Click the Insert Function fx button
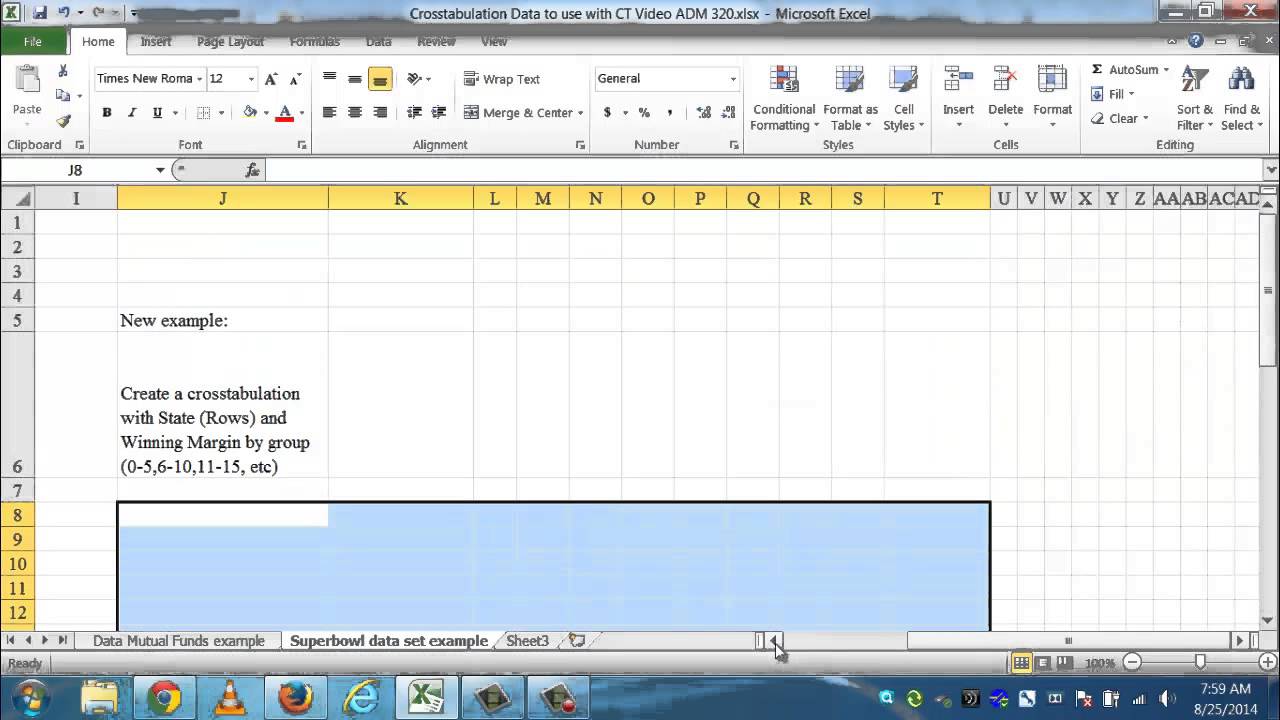This screenshot has height=720, width=1280. [x=253, y=170]
